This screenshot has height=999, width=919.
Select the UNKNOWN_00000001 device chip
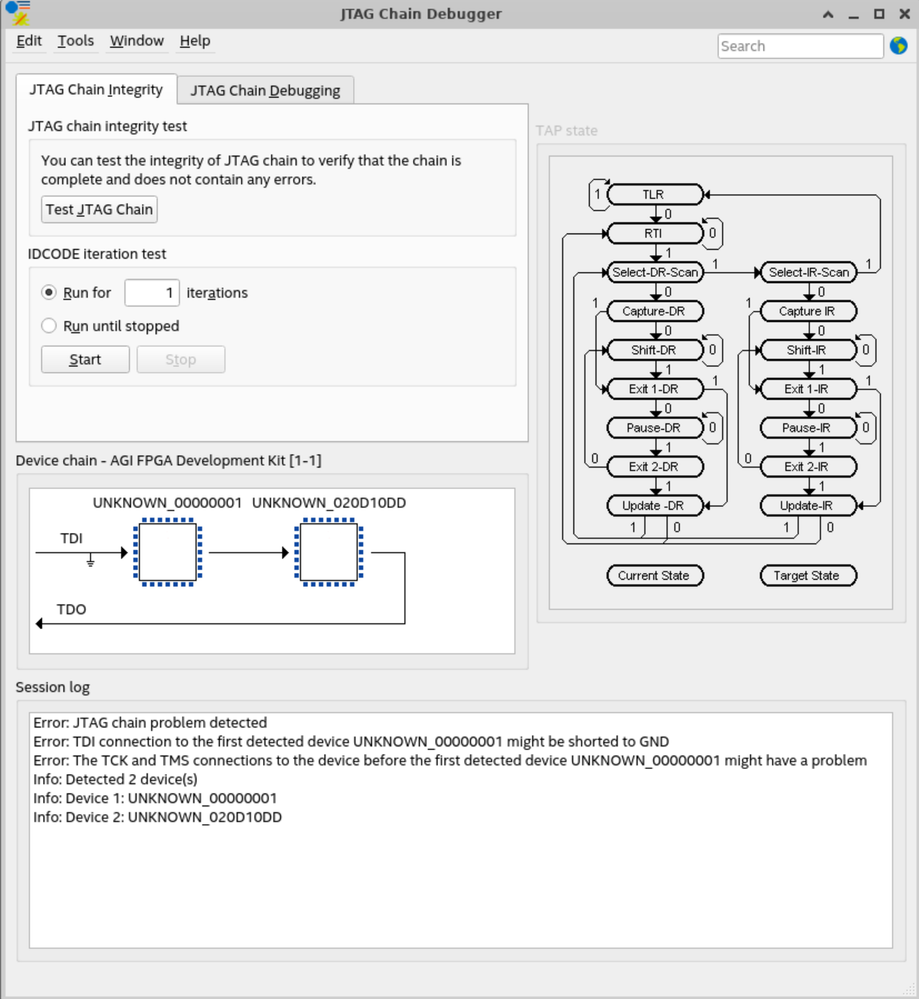click(168, 552)
